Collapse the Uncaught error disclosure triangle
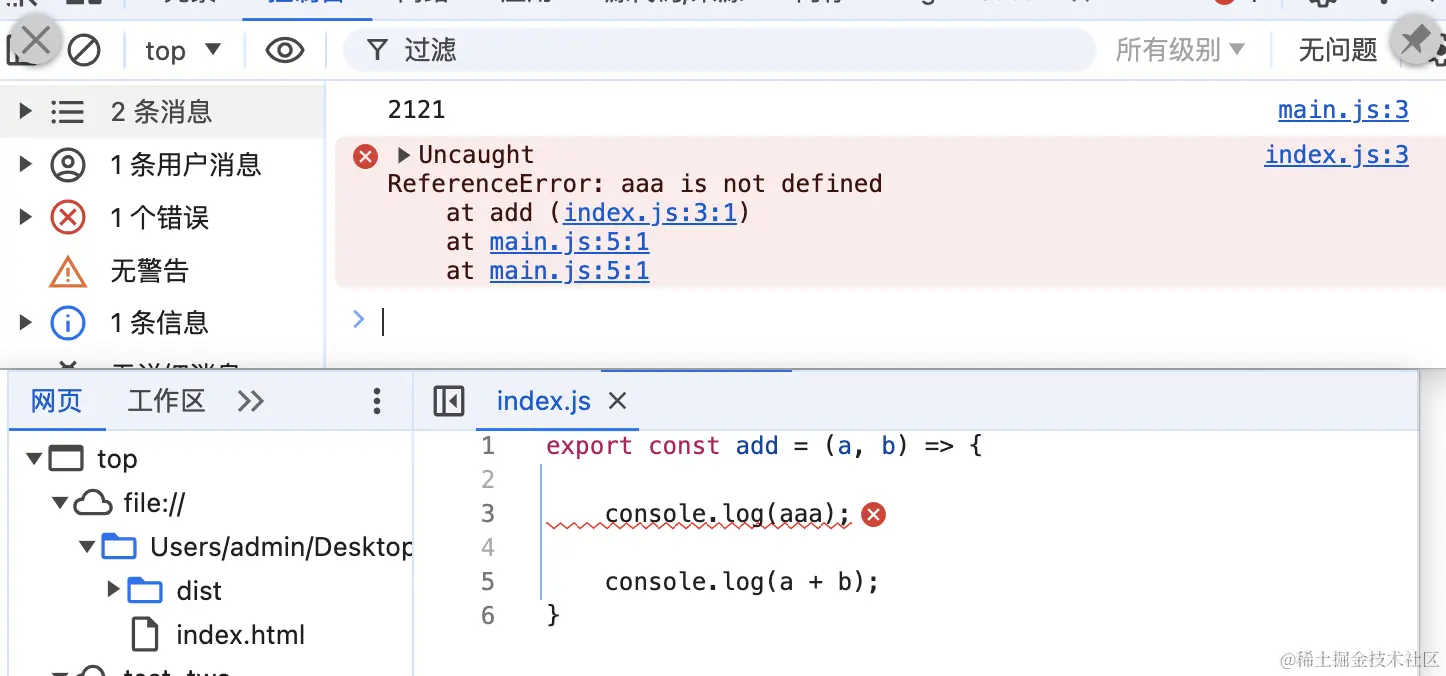This screenshot has width=1446, height=676. coord(404,155)
